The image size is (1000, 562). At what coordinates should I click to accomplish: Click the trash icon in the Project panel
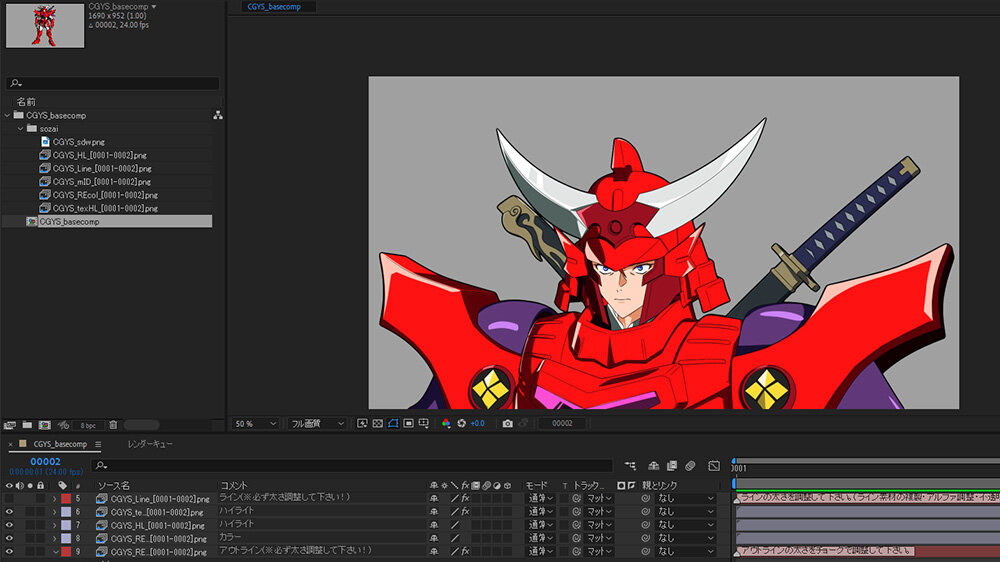pyautogui.click(x=113, y=425)
